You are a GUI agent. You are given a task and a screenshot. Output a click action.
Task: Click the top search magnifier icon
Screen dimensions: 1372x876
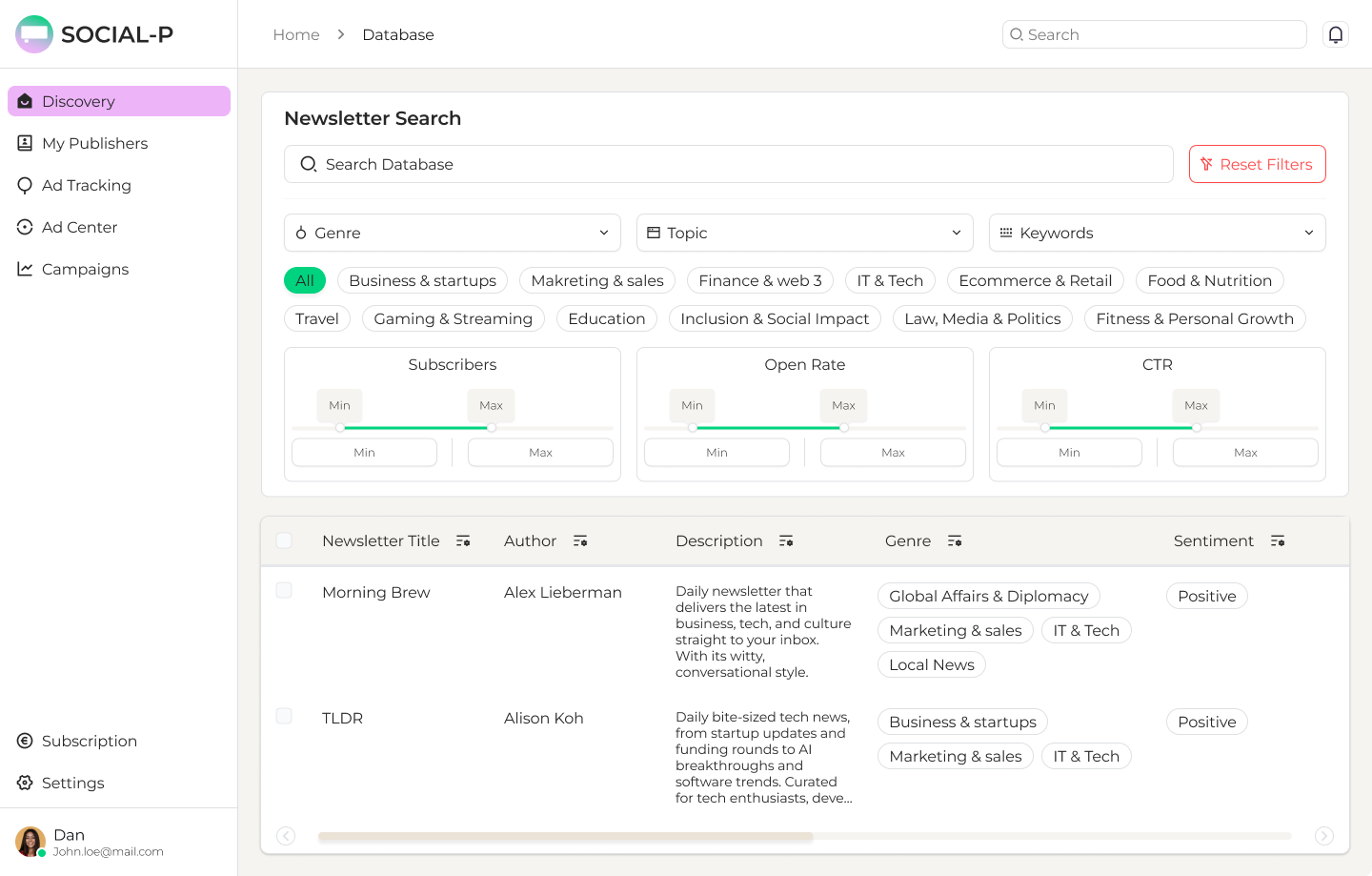pos(1017,34)
